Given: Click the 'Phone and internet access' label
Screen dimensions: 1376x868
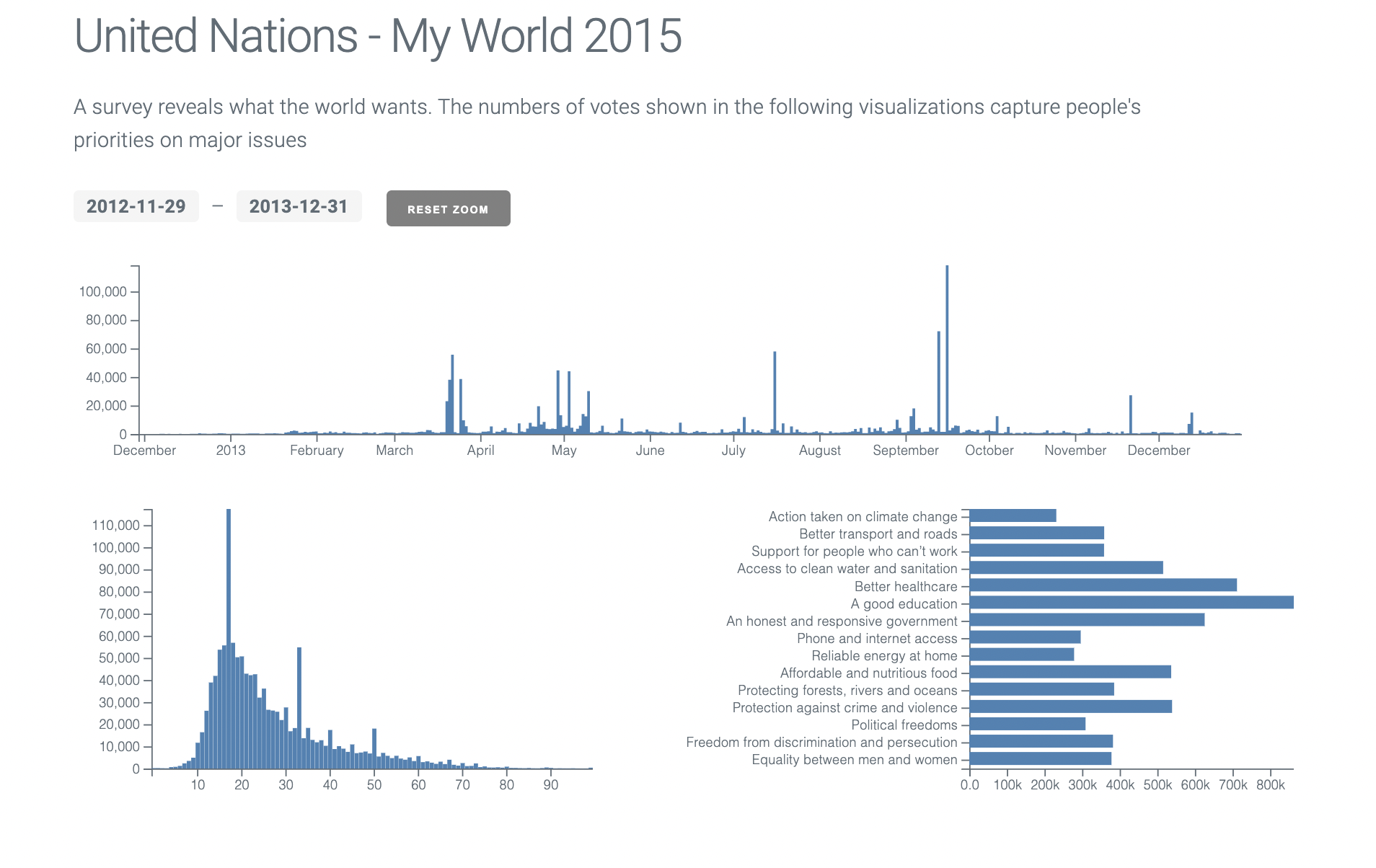Looking at the screenshot, I should 877,638.
